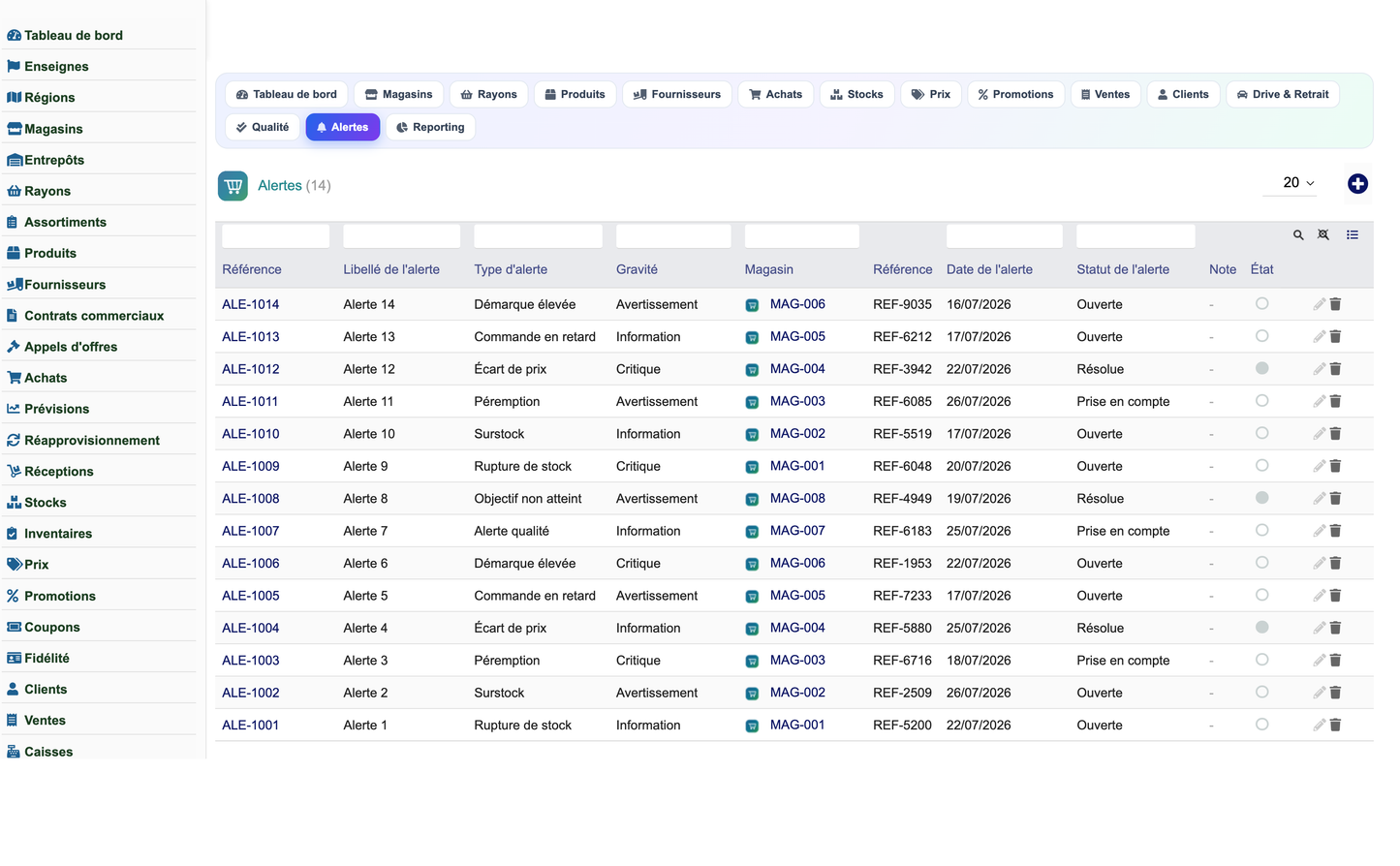
Task: Delete ALE-1008 with its trash icon
Action: [x=1335, y=499]
